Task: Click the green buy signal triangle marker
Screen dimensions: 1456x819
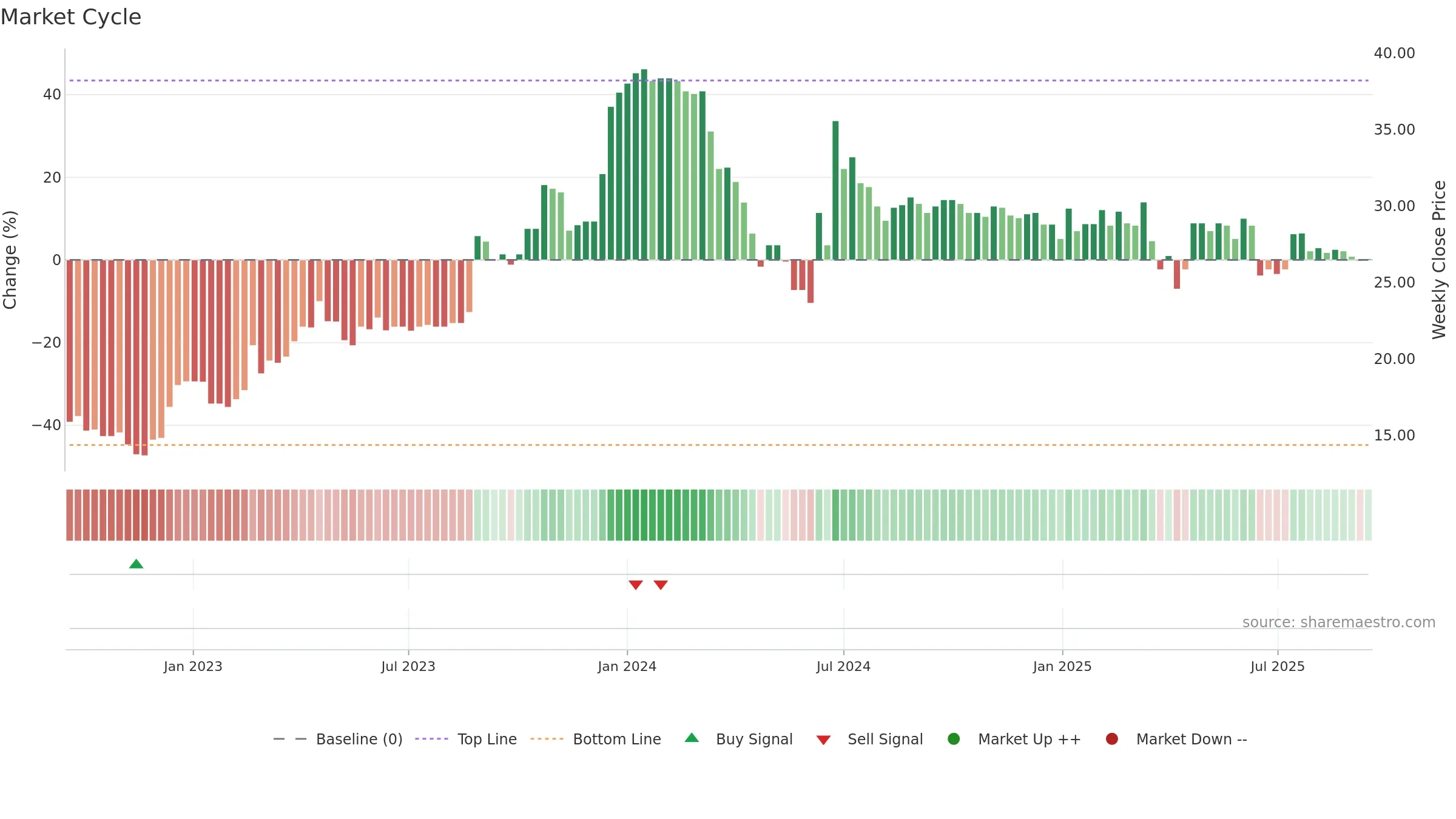Action: 136,564
